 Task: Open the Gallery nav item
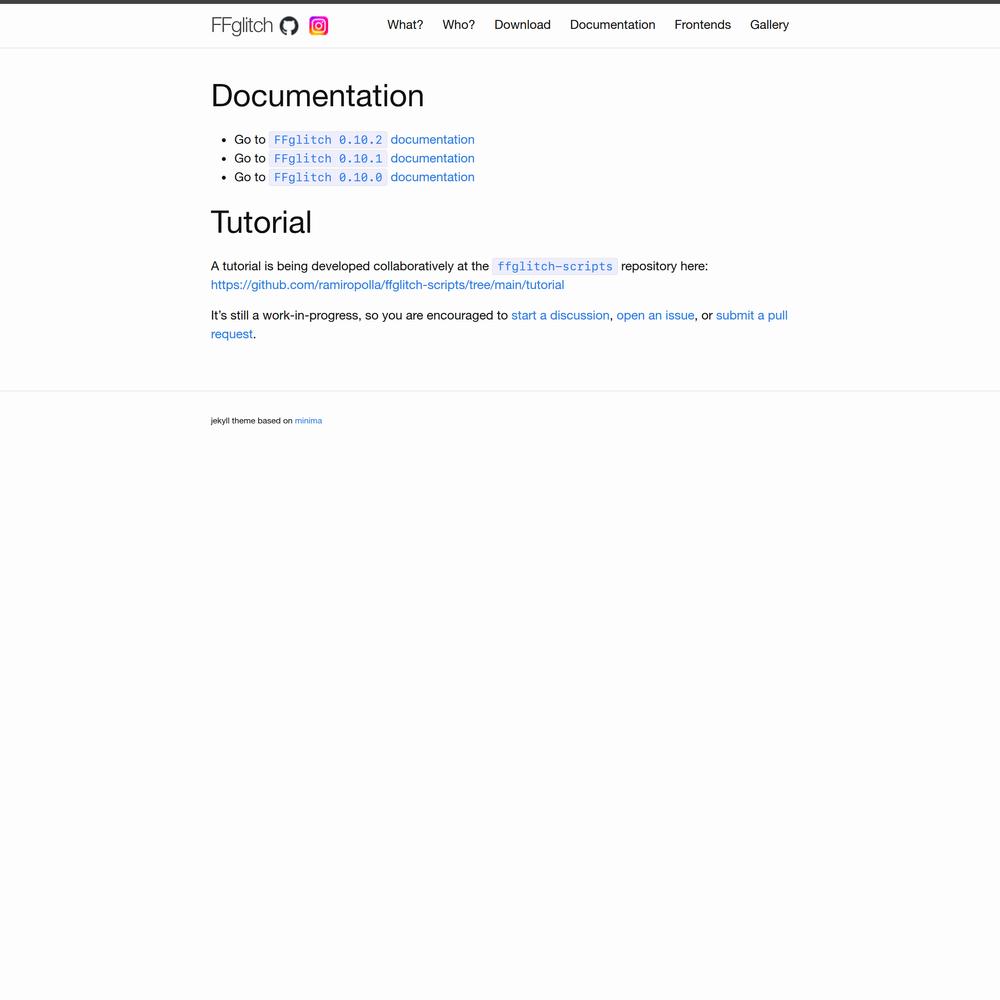pyautogui.click(x=769, y=25)
